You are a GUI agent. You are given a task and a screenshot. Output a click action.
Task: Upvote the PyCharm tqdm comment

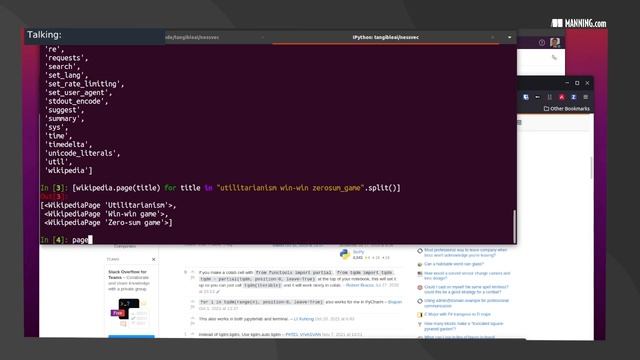(192, 302)
